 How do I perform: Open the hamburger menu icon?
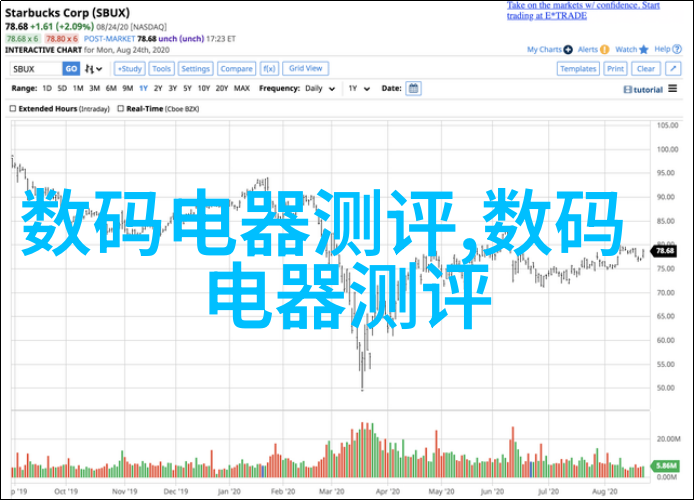[x=672, y=89]
